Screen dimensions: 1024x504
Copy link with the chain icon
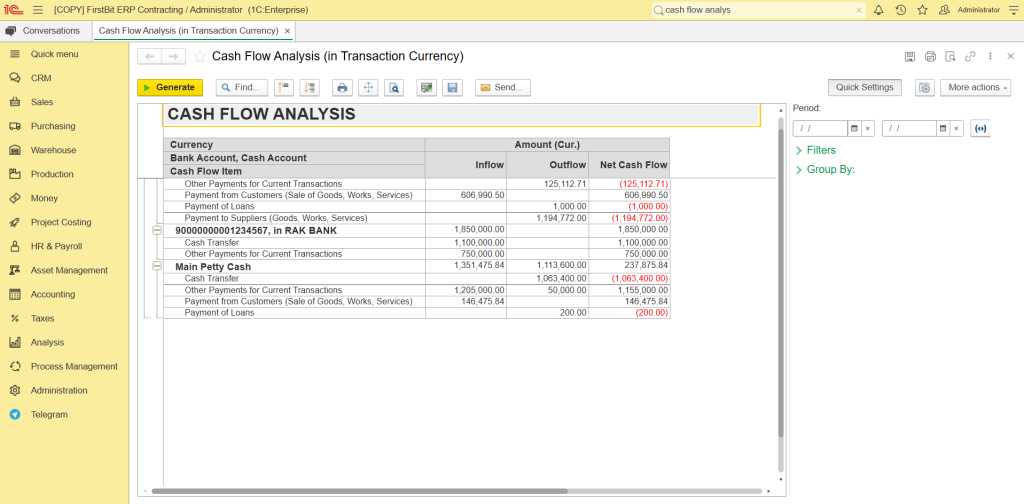coord(970,57)
